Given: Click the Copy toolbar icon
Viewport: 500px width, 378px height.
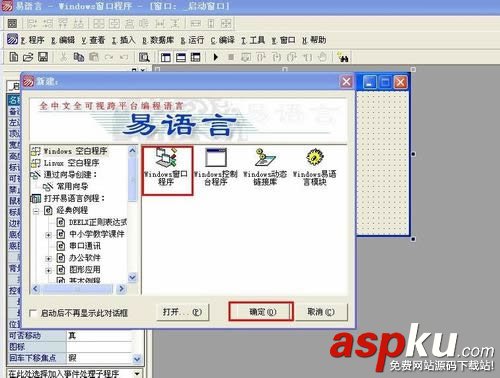Looking at the screenshot, I should (79, 57).
